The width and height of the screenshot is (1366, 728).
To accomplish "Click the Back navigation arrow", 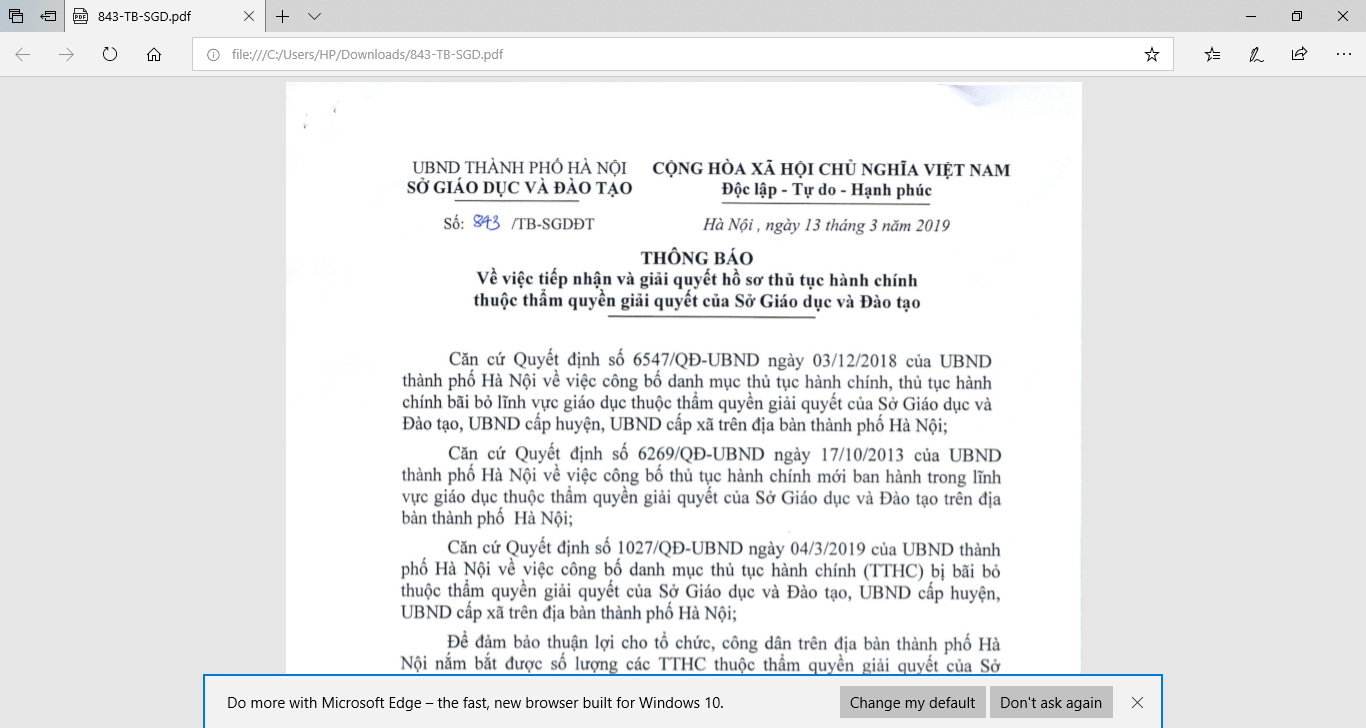I will point(22,55).
